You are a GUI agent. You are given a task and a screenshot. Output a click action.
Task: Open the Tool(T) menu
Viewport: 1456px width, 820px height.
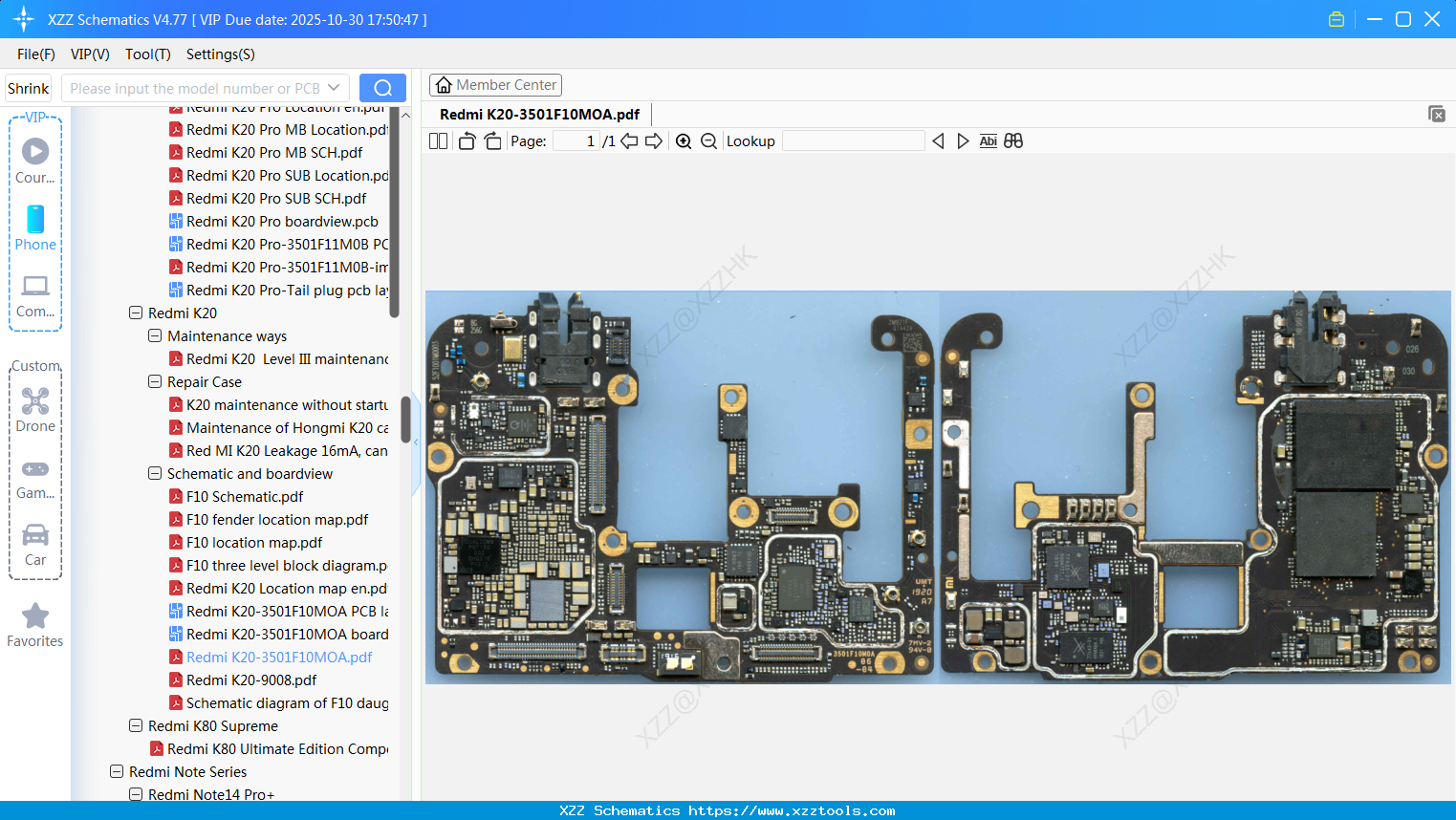click(x=148, y=54)
